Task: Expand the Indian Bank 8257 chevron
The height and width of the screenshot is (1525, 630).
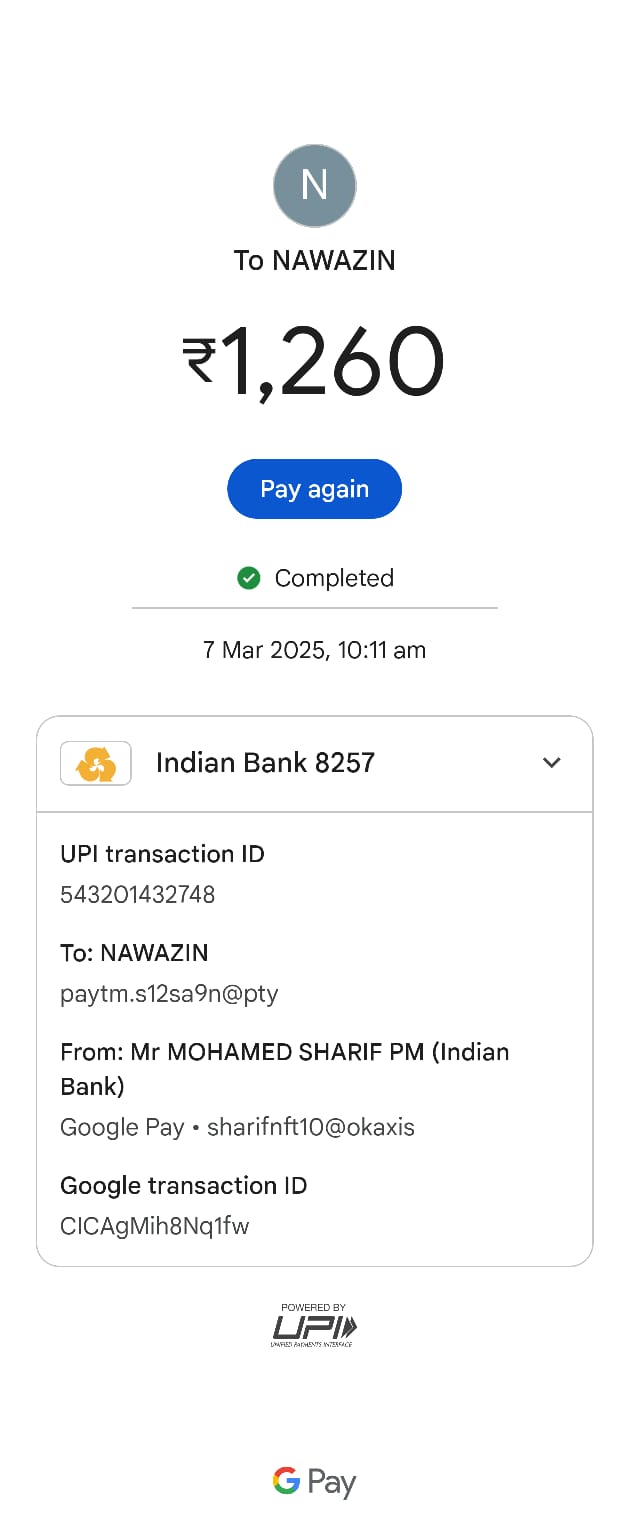Action: 551,763
